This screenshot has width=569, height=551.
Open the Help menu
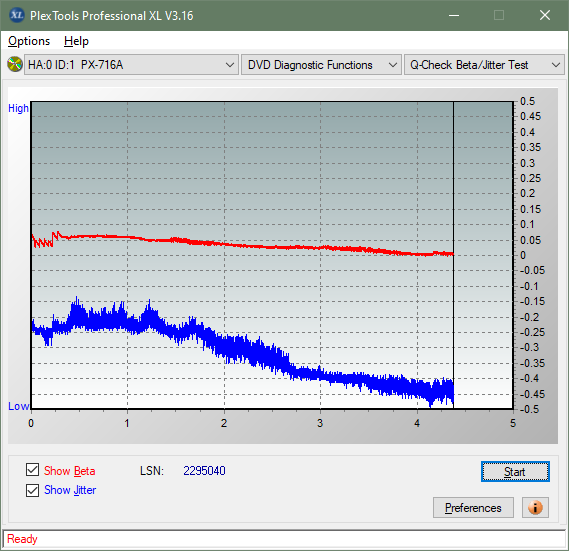[x=76, y=41]
